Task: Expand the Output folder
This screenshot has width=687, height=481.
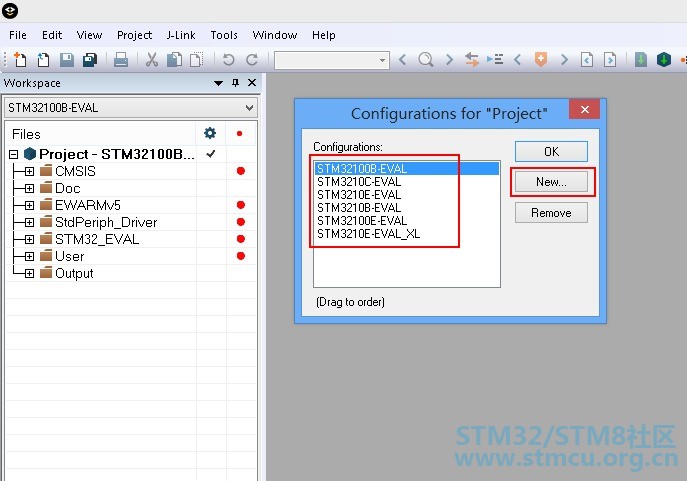Action: tap(29, 273)
